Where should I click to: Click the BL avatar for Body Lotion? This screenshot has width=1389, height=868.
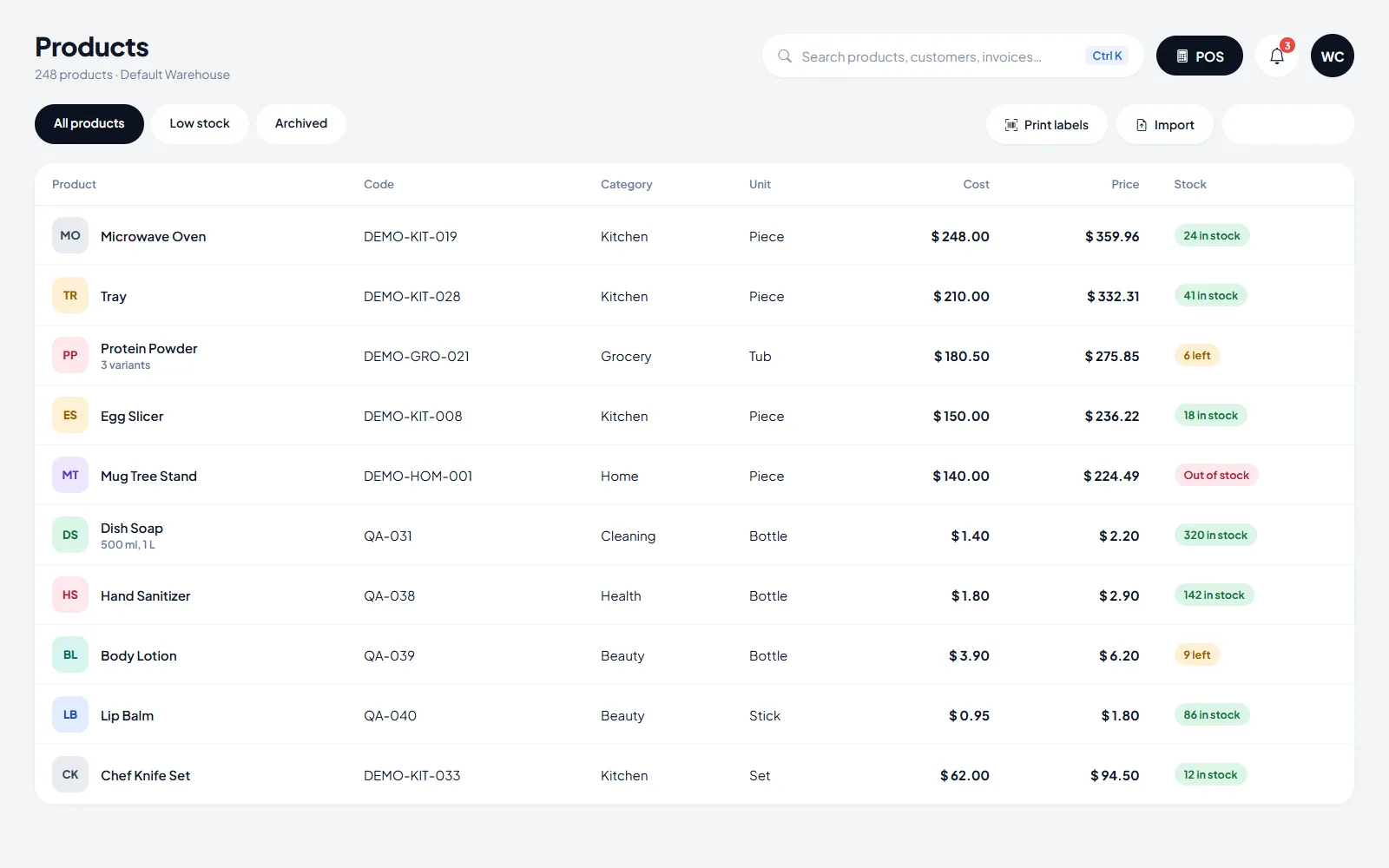[70, 654]
